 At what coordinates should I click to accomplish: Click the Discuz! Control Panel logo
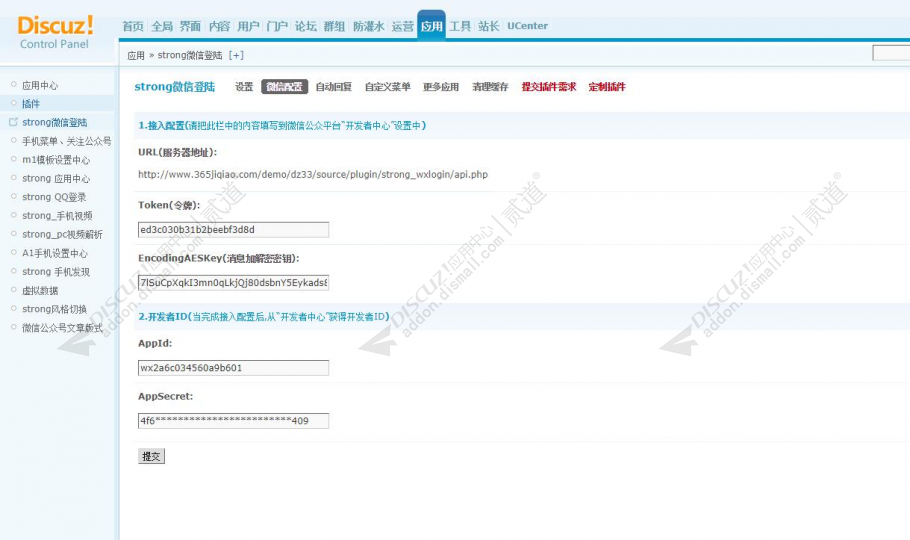click(x=55, y=33)
